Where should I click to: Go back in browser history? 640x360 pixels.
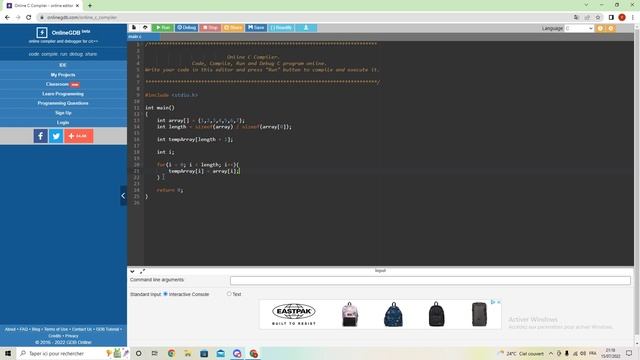tap(7, 17)
